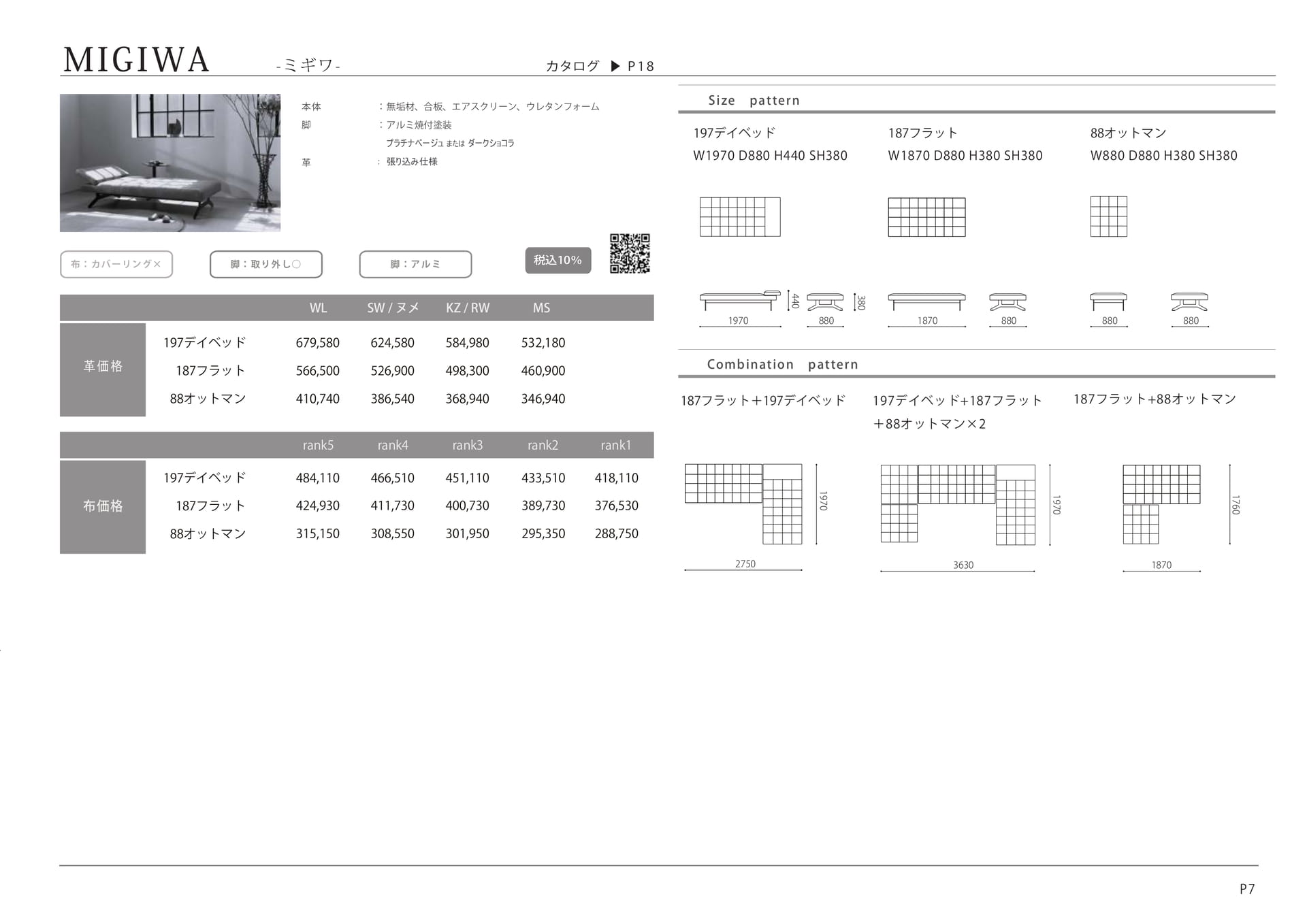Select the 288,750 price cell
This screenshot has width=1307, height=924.
pyautogui.click(x=617, y=533)
